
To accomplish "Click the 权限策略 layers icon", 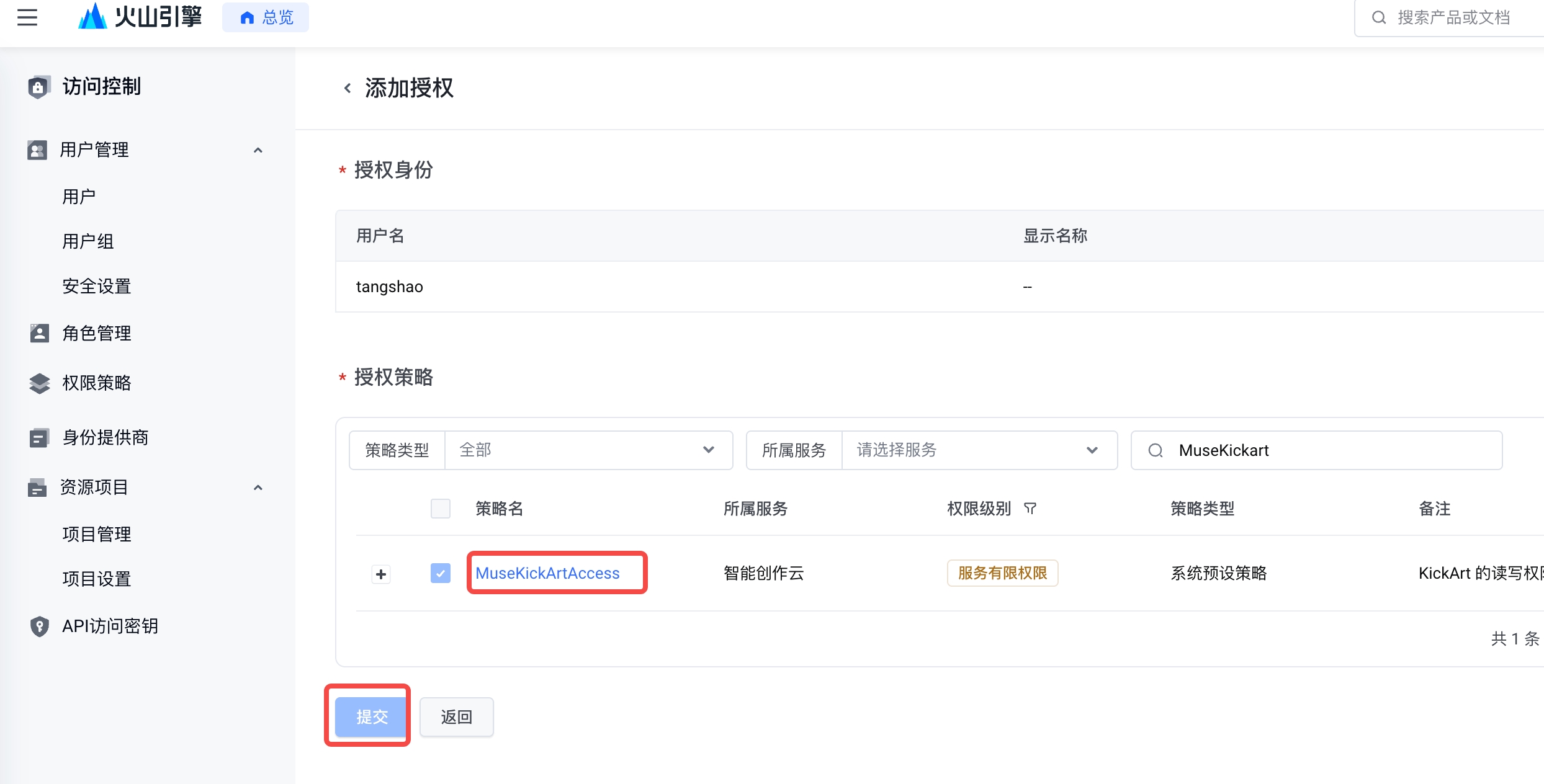I will [x=39, y=383].
